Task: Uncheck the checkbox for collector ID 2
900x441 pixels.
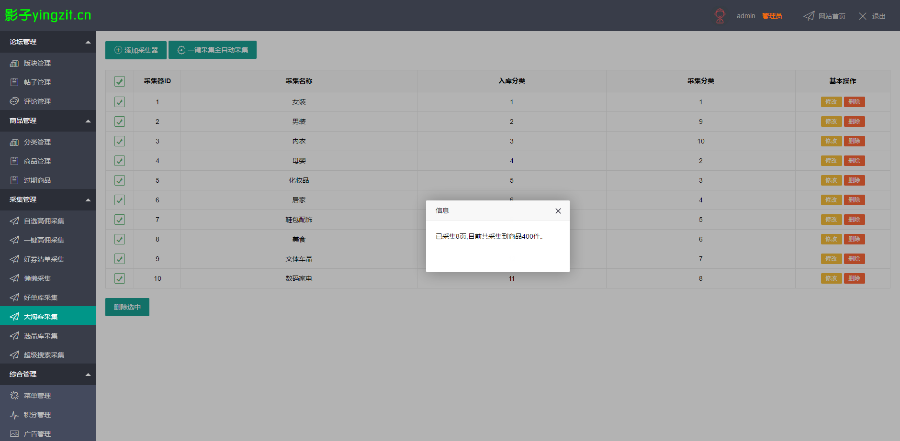Action: pyautogui.click(x=119, y=121)
